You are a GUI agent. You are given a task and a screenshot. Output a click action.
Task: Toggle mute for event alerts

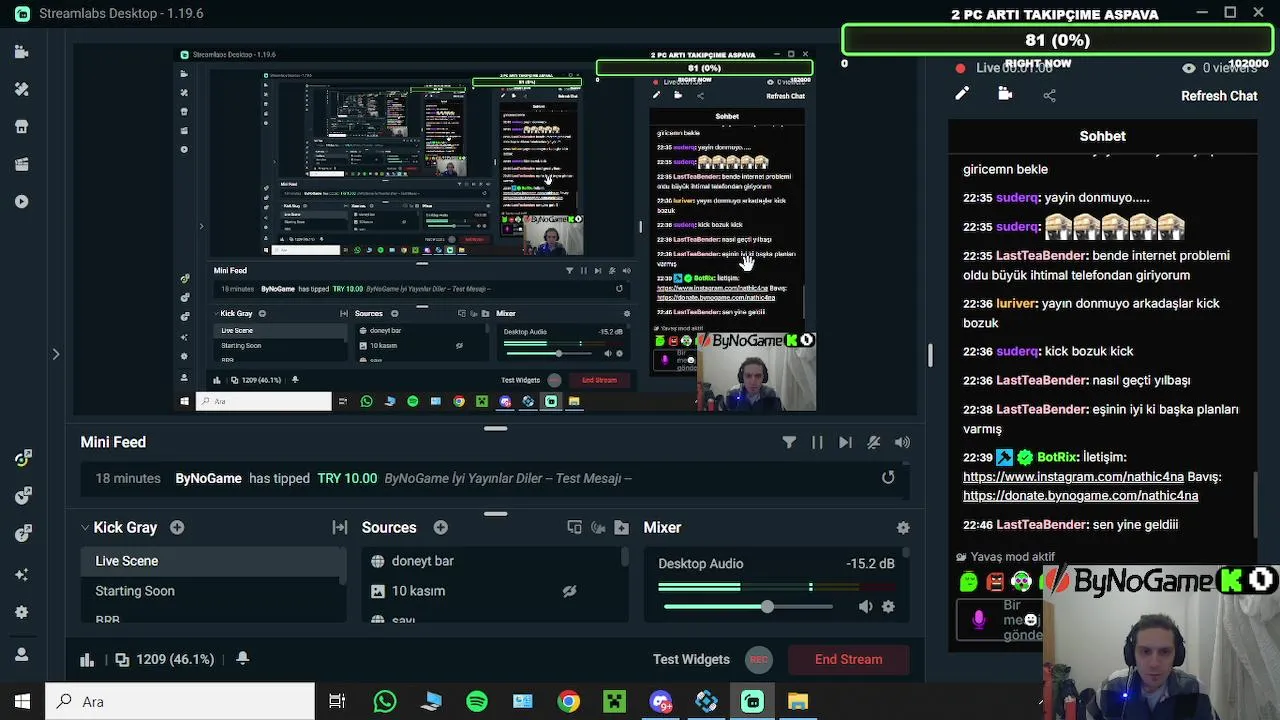click(874, 442)
